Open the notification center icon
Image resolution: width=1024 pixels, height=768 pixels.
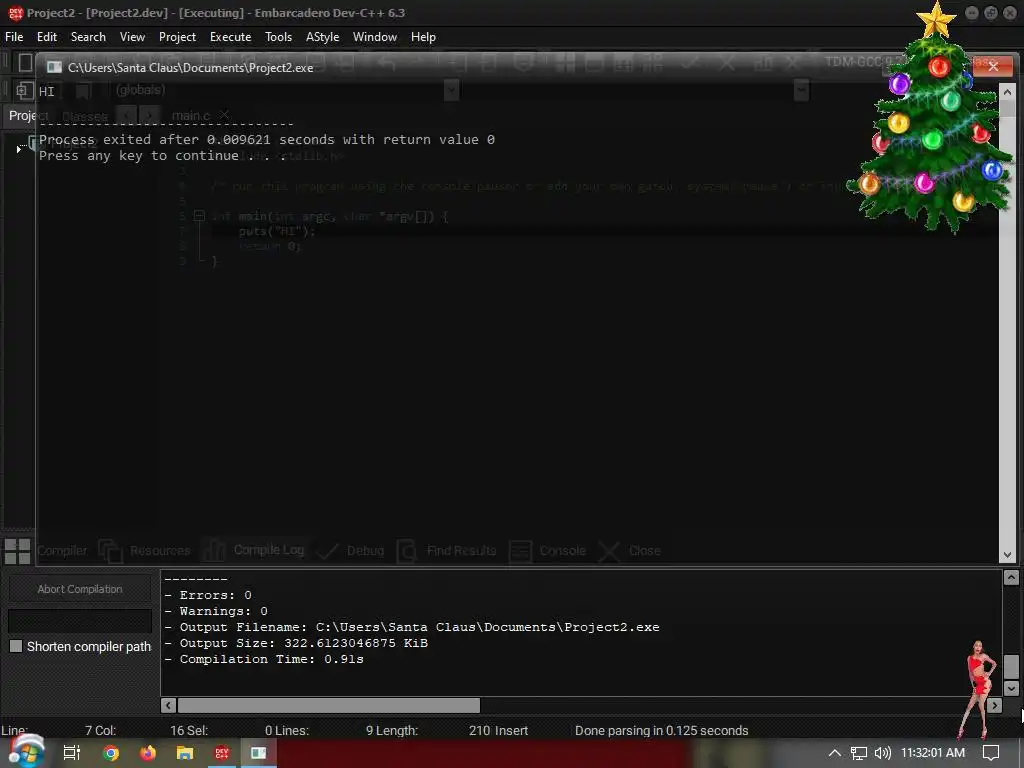point(991,753)
